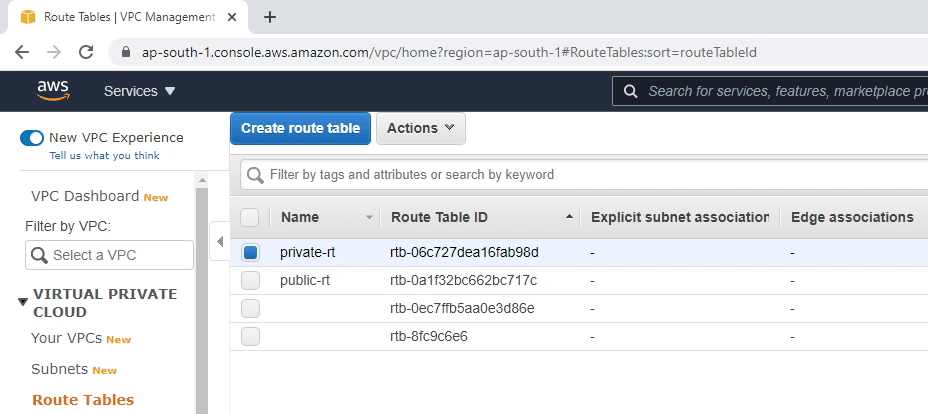This screenshot has width=928, height=414.
Task: Collapse the left navigation pane arrow
Action: [x=220, y=241]
